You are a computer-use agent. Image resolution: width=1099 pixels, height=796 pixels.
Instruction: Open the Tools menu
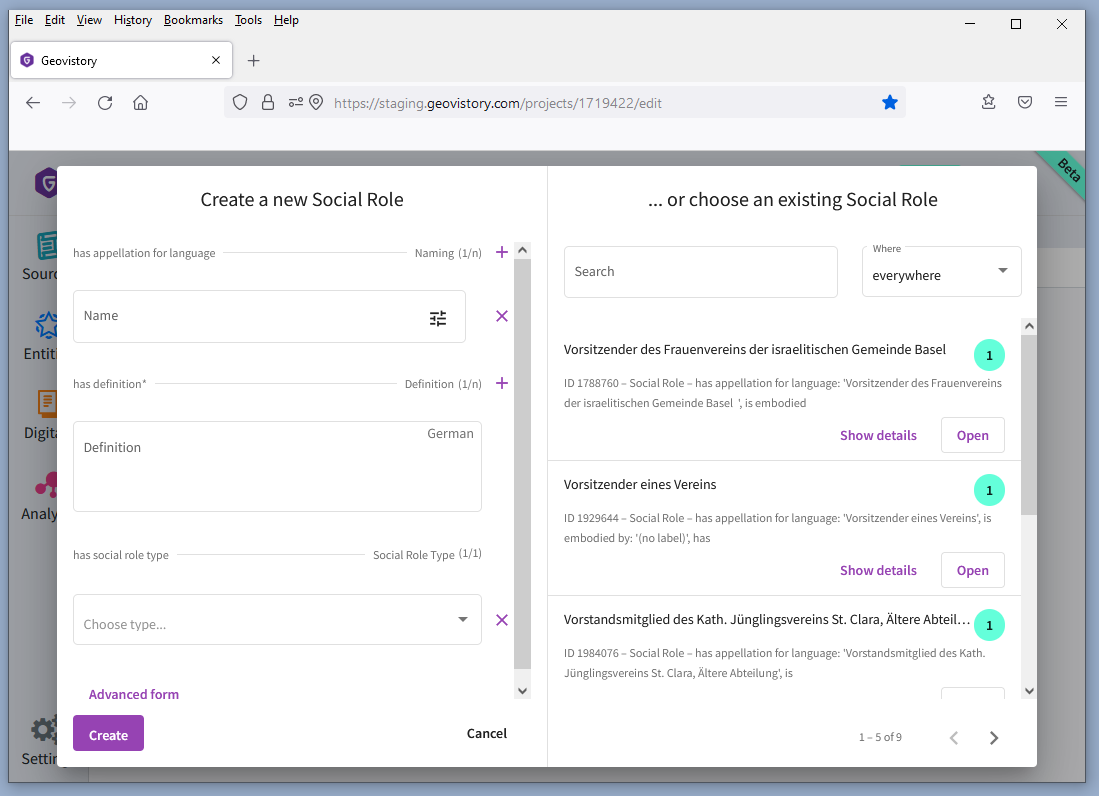[248, 20]
